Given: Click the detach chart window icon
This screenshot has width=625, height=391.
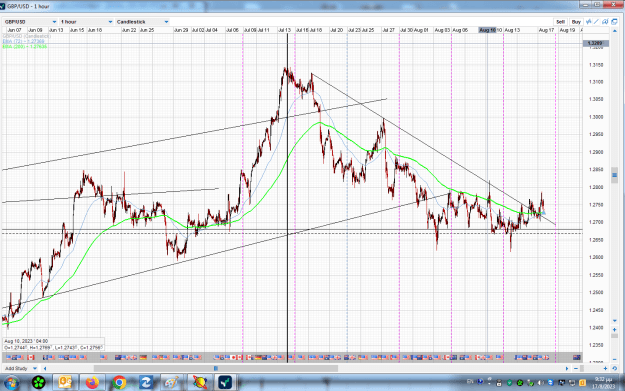Looking at the screenshot, I should pyautogui.click(x=614, y=22).
